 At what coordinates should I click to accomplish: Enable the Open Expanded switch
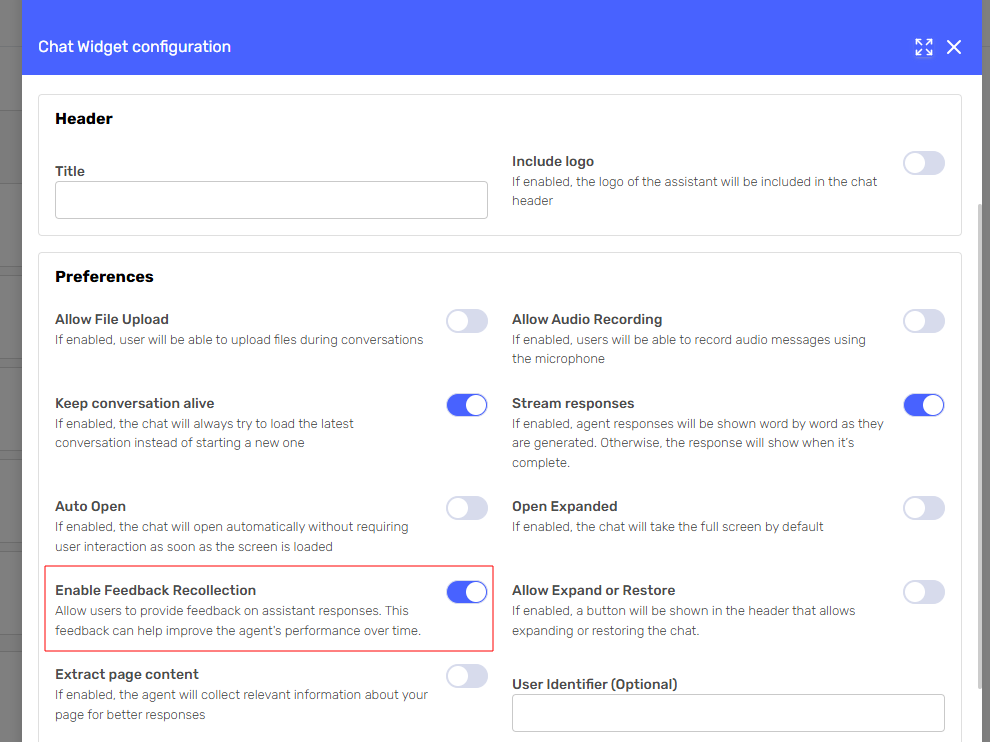[923, 508]
